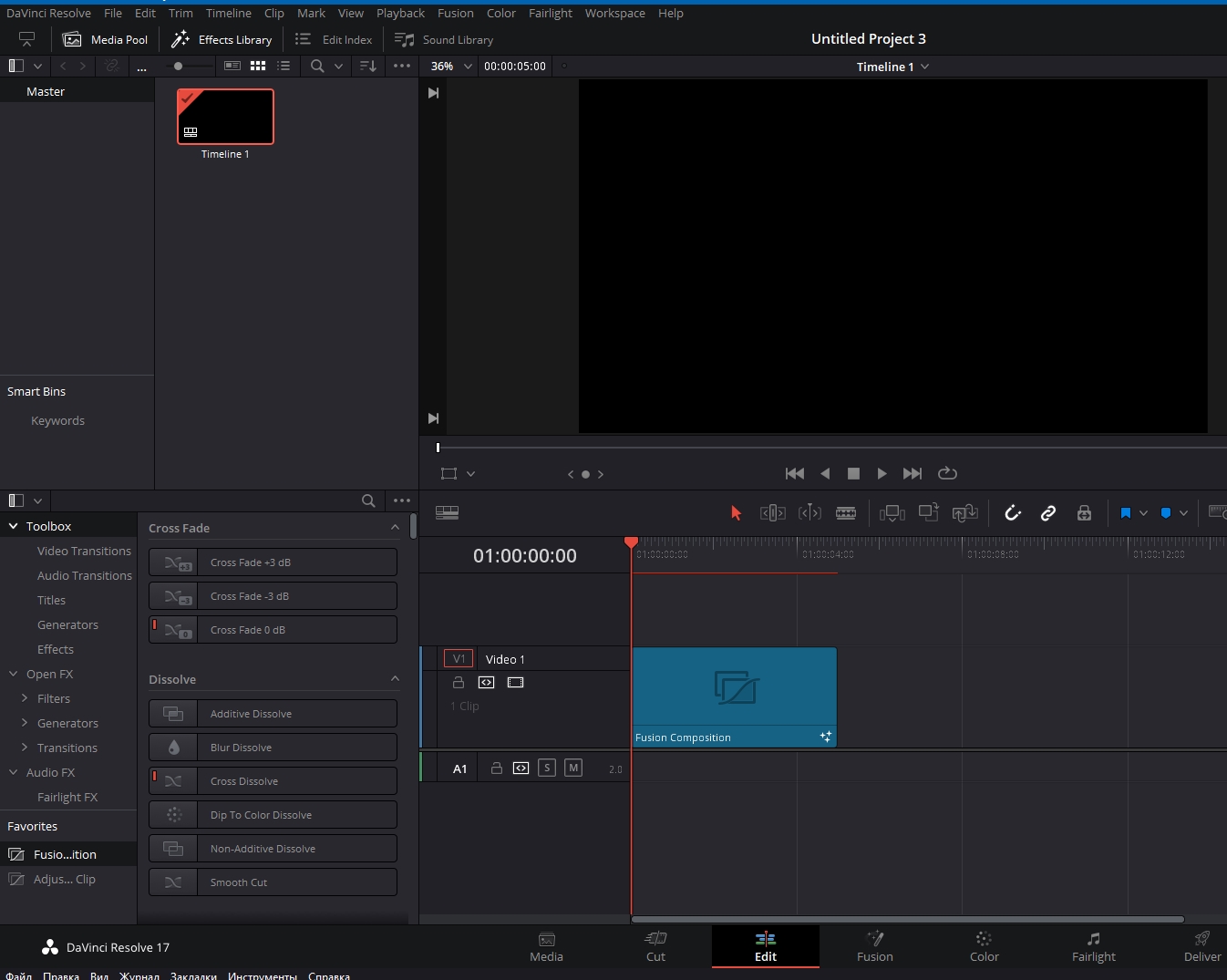This screenshot has width=1227, height=980.
Task: Click the blue Flag icon
Action: pos(1125,513)
